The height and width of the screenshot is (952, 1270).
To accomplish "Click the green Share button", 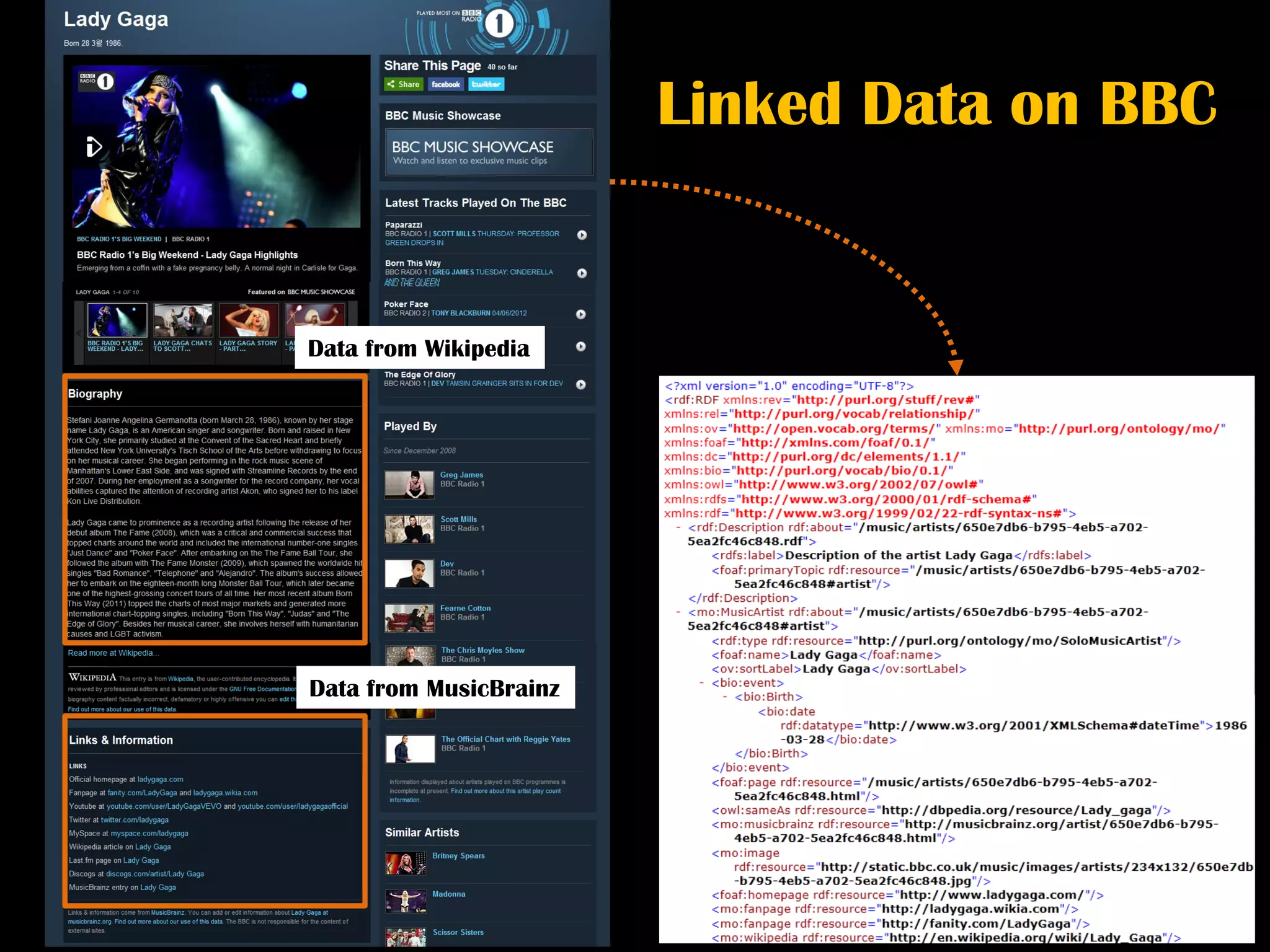I will tap(404, 84).
